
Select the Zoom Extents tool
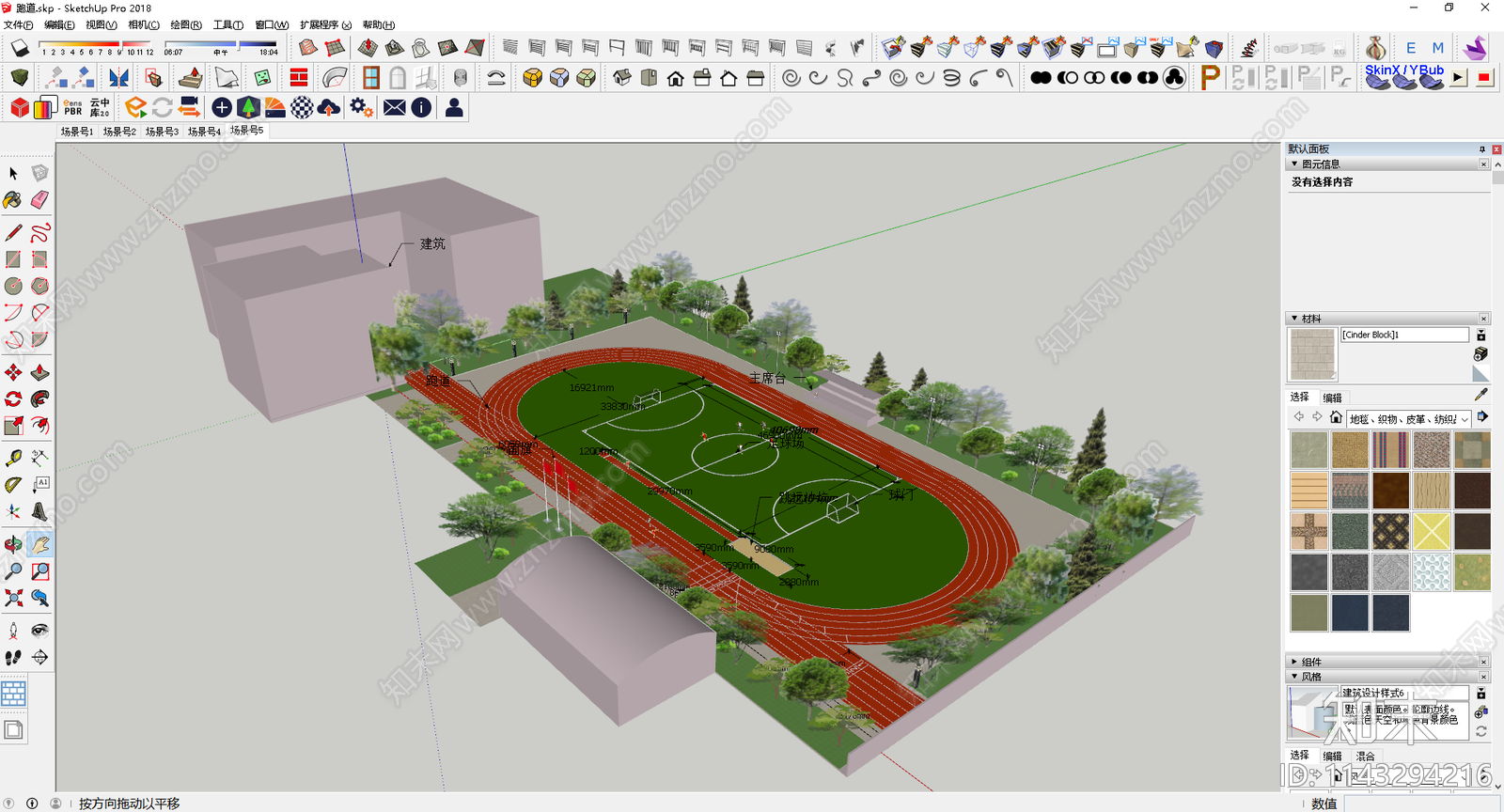pos(13,598)
